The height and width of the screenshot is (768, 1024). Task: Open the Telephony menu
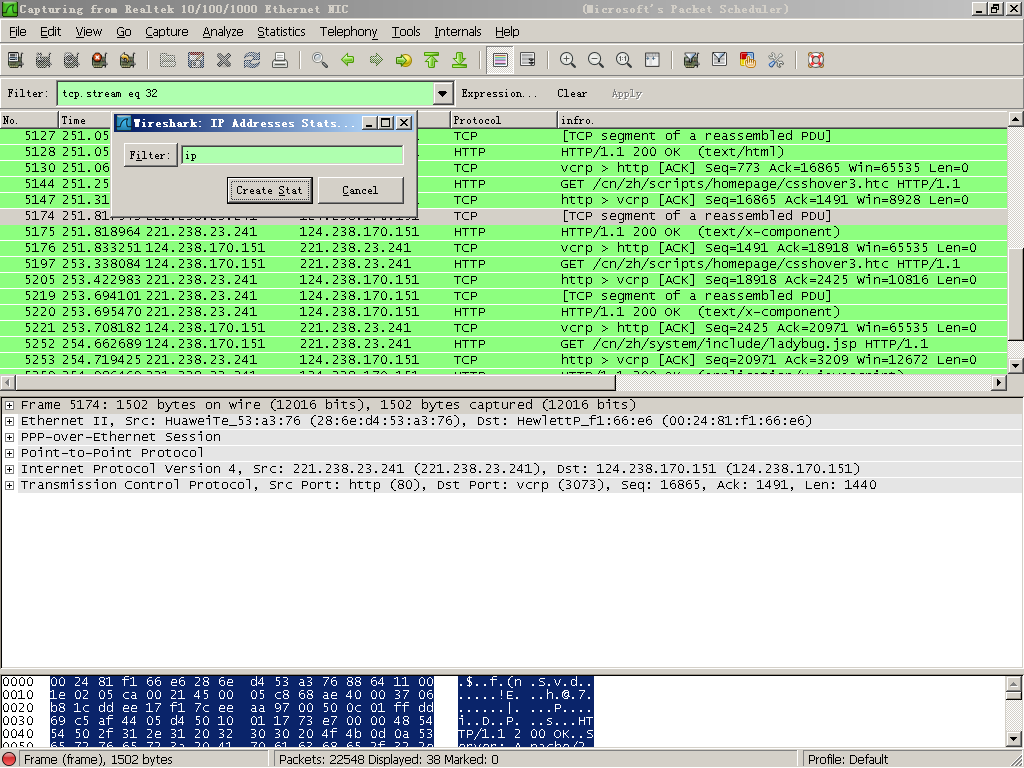coord(348,31)
